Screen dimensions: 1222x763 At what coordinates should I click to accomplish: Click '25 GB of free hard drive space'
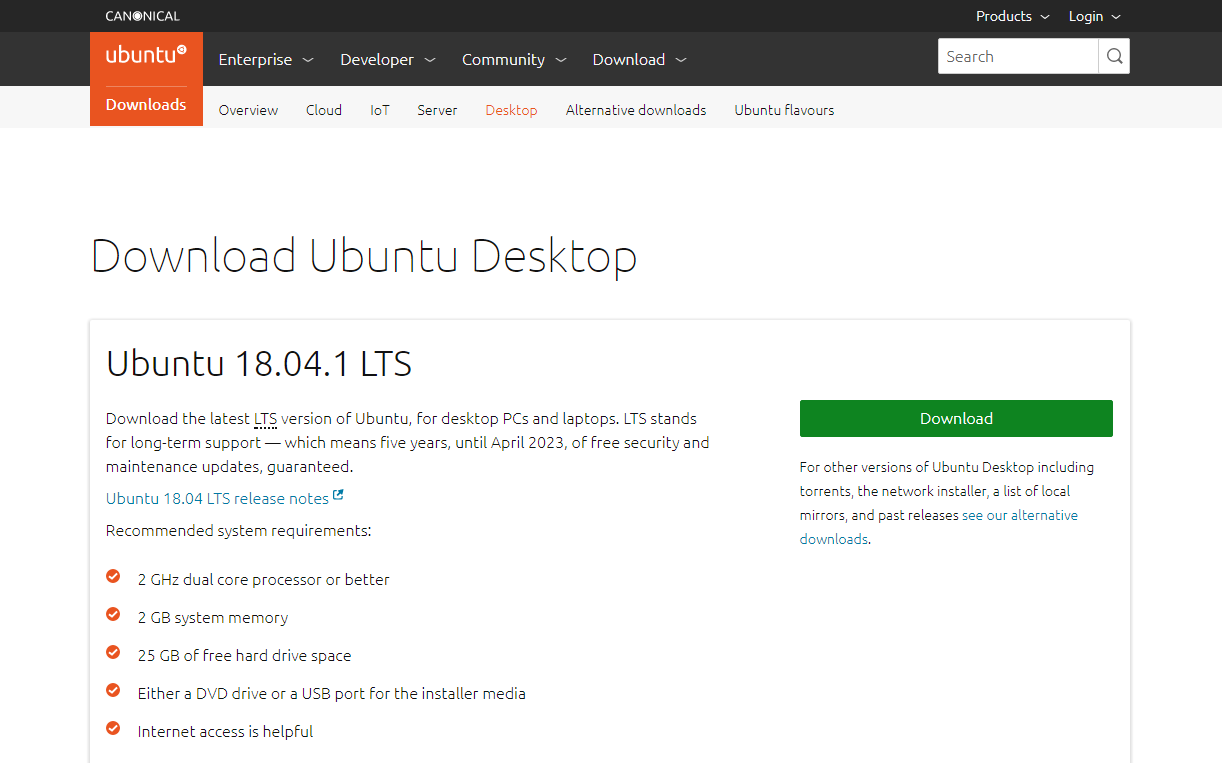(245, 655)
